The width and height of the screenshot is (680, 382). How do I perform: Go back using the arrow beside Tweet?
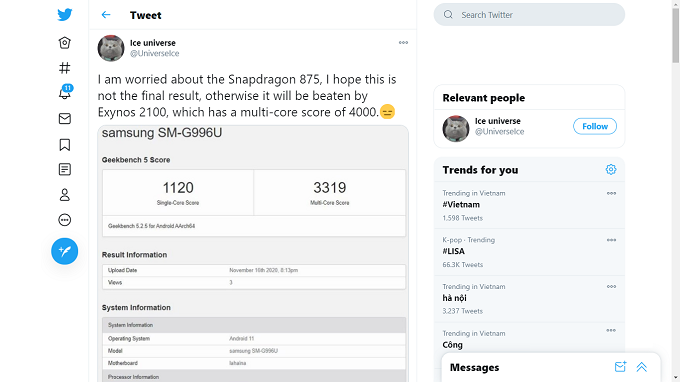(x=106, y=15)
